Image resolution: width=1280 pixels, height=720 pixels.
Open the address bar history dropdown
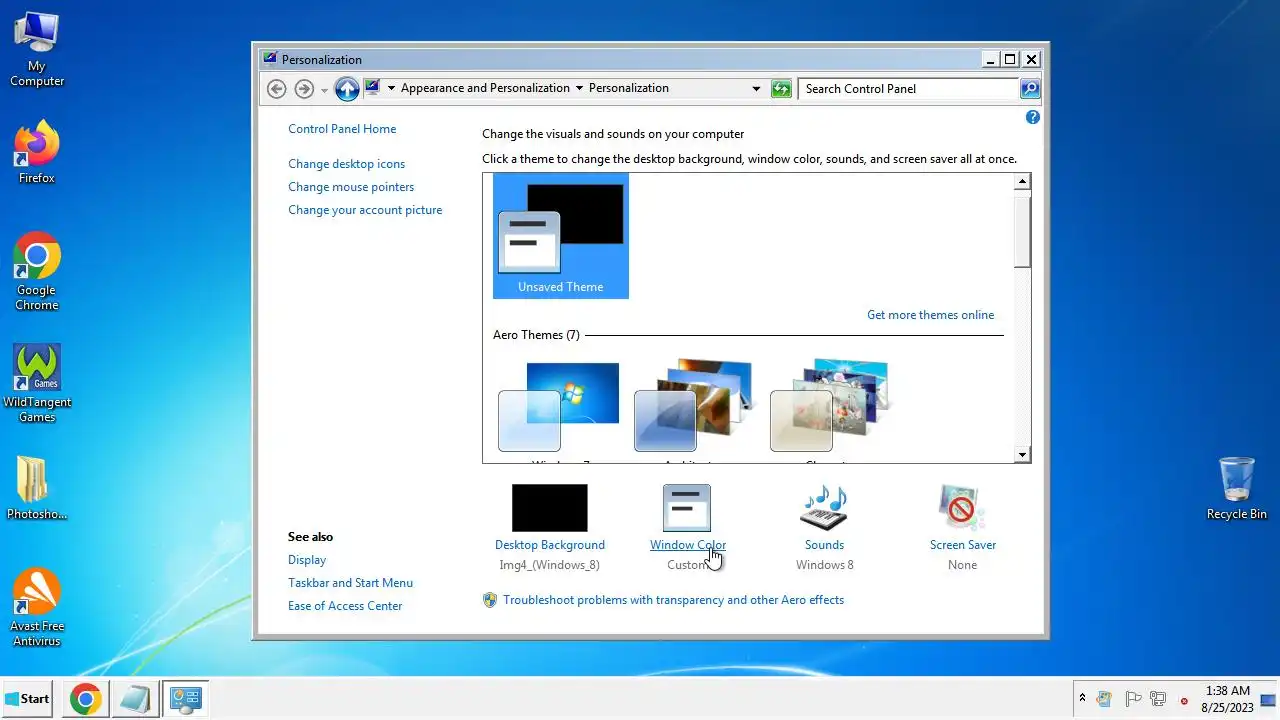point(756,89)
